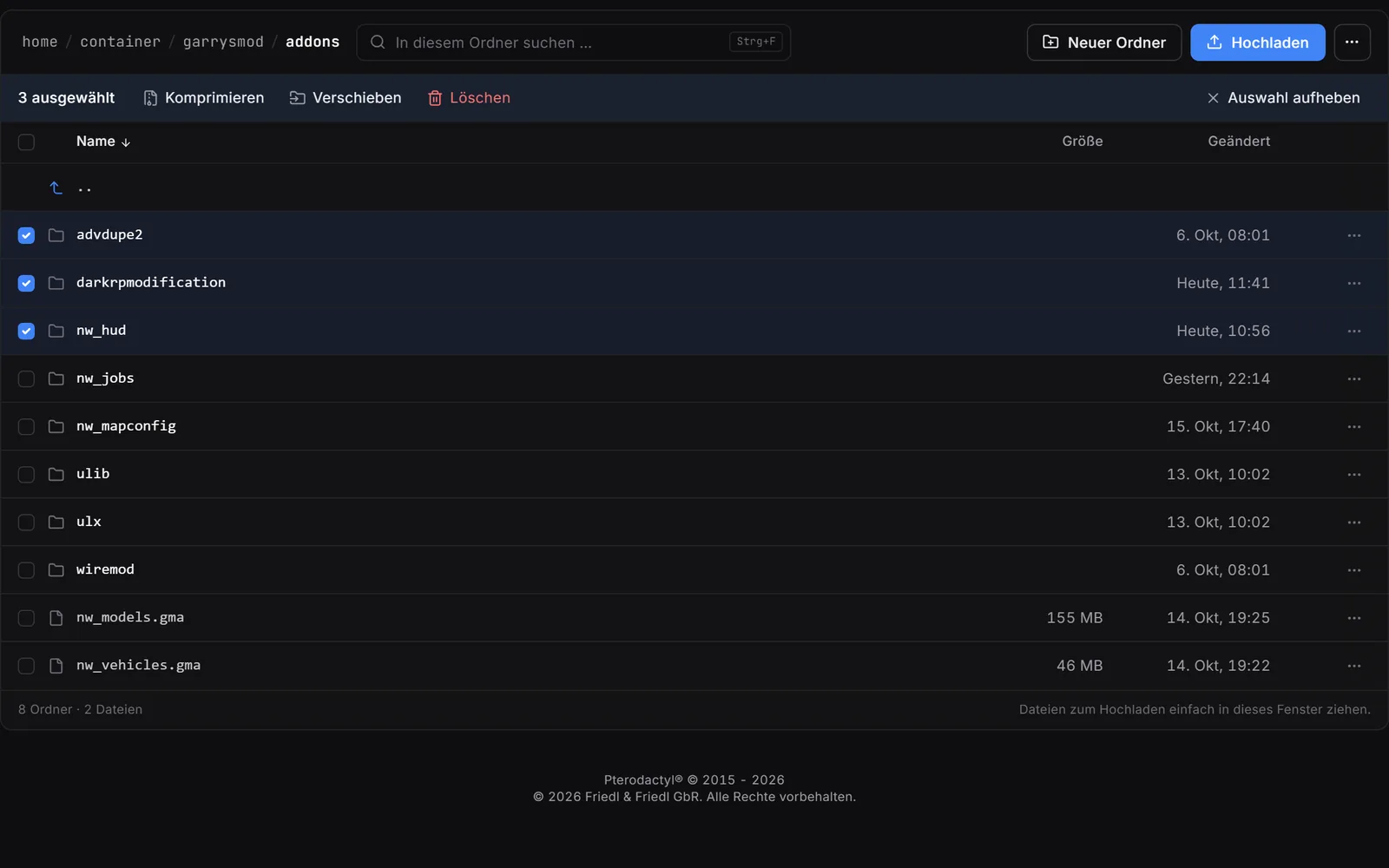Click Auswahl aufheben to clear selection

(x=1283, y=98)
